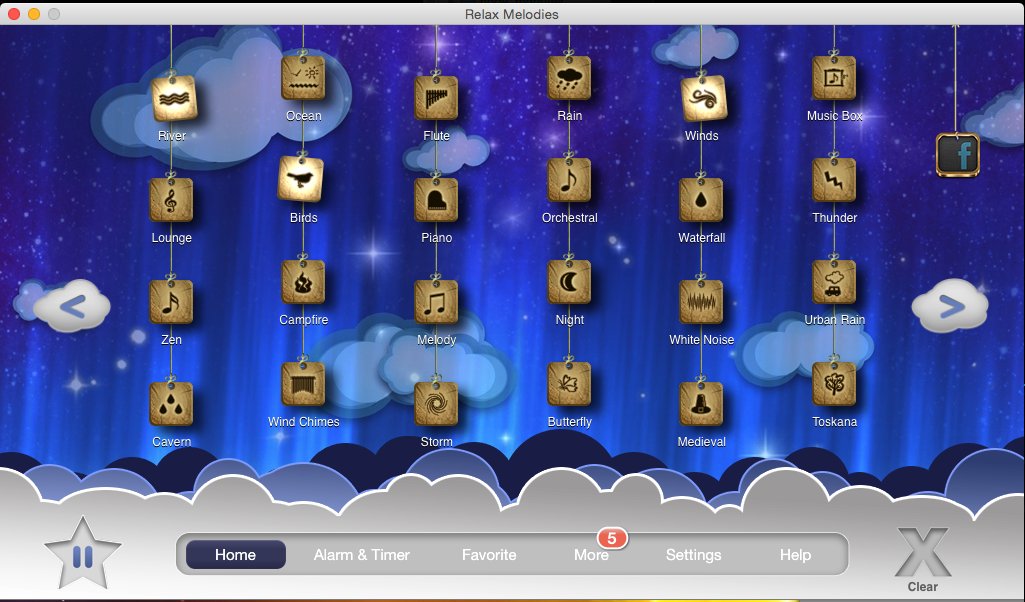The image size is (1025, 602).
Task: Toggle the River sound tile
Action: coord(174,99)
